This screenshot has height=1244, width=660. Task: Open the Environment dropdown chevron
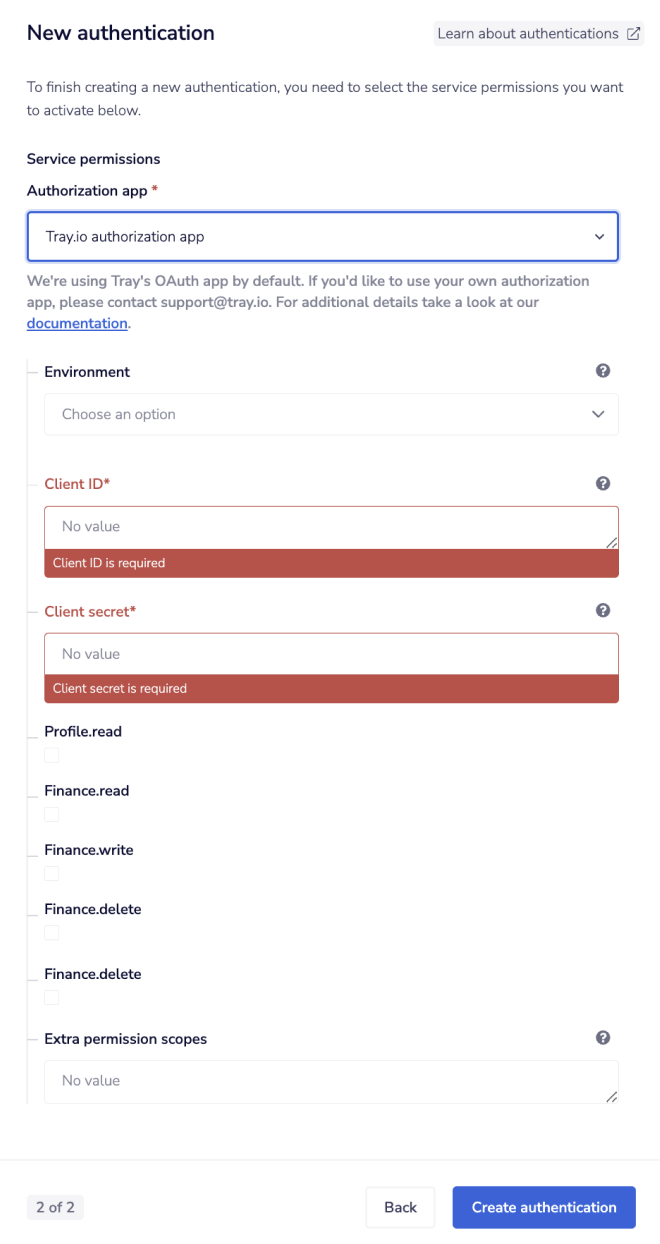coord(598,413)
